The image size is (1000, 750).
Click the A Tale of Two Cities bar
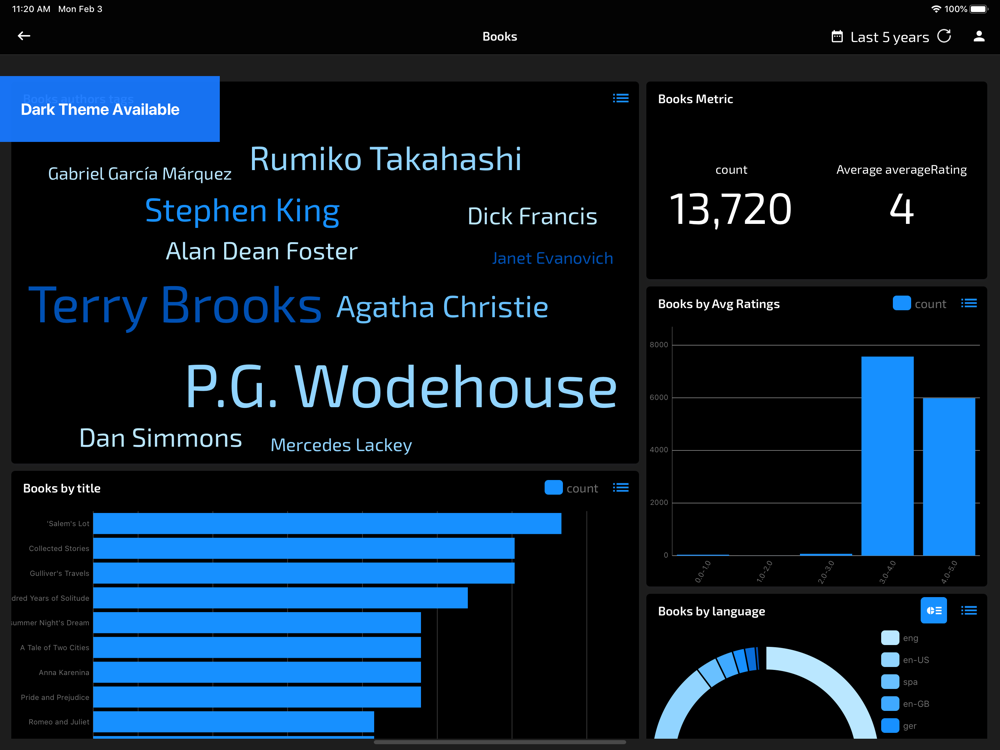coord(257,647)
